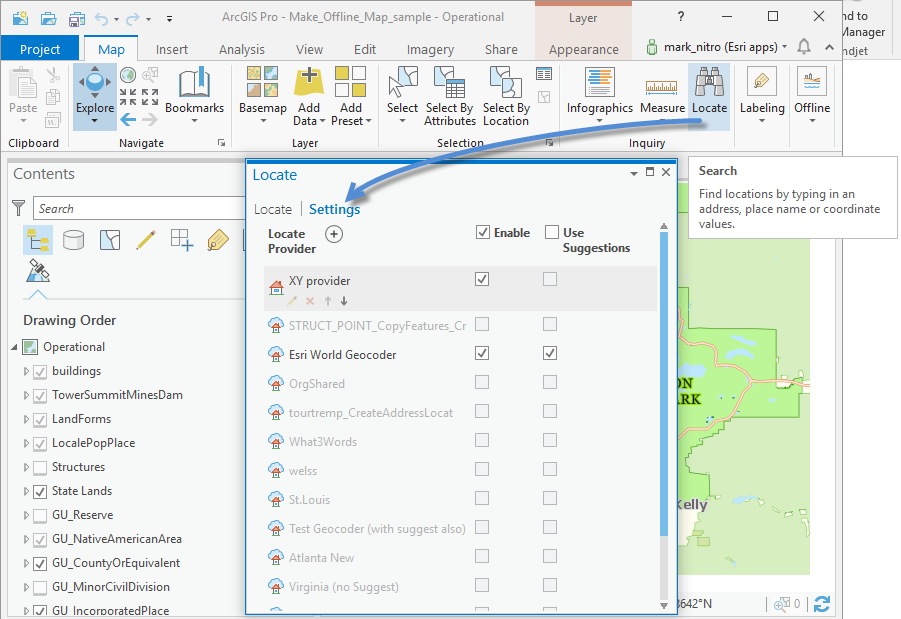901x619 pixels.
Task: Open the Bookmarks menu
Action: 194,97
